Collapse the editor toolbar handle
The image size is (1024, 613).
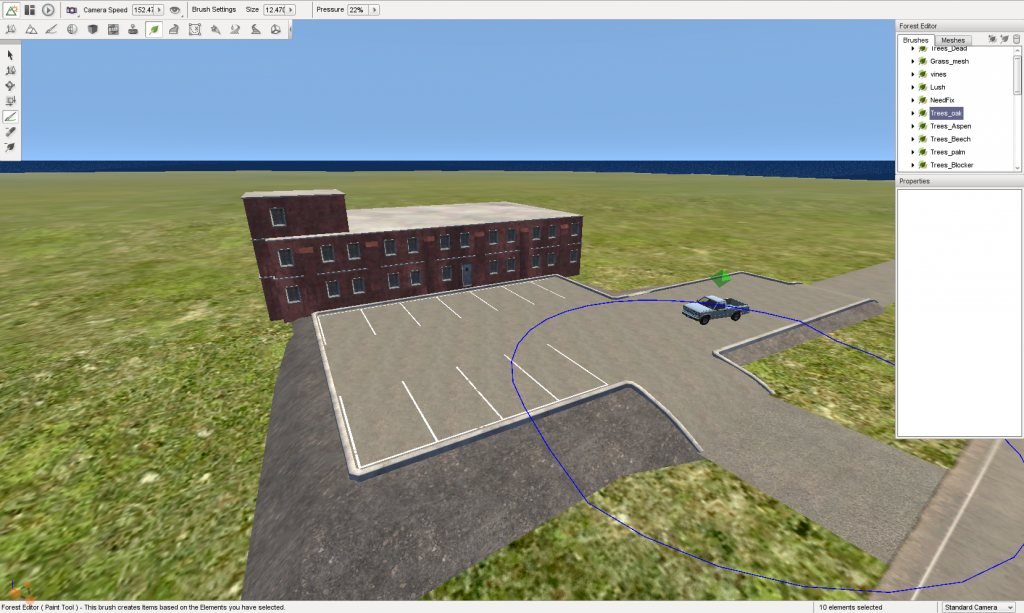tap(290, 29)
